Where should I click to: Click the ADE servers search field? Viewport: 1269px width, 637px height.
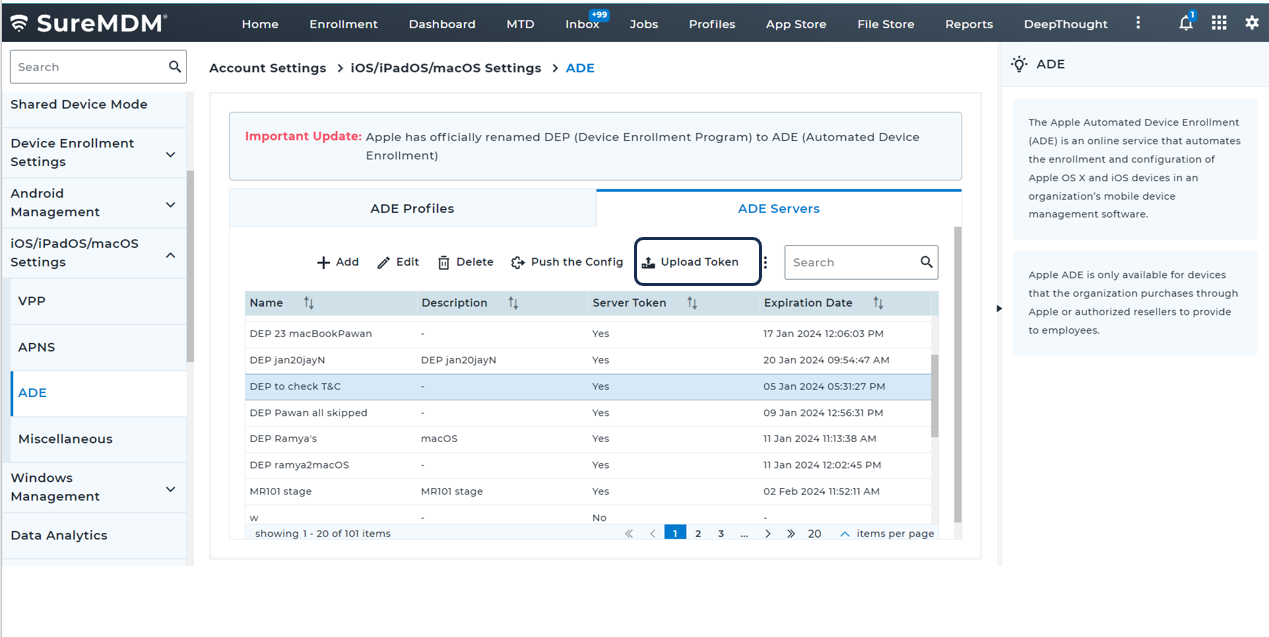(x=852, y=262)
